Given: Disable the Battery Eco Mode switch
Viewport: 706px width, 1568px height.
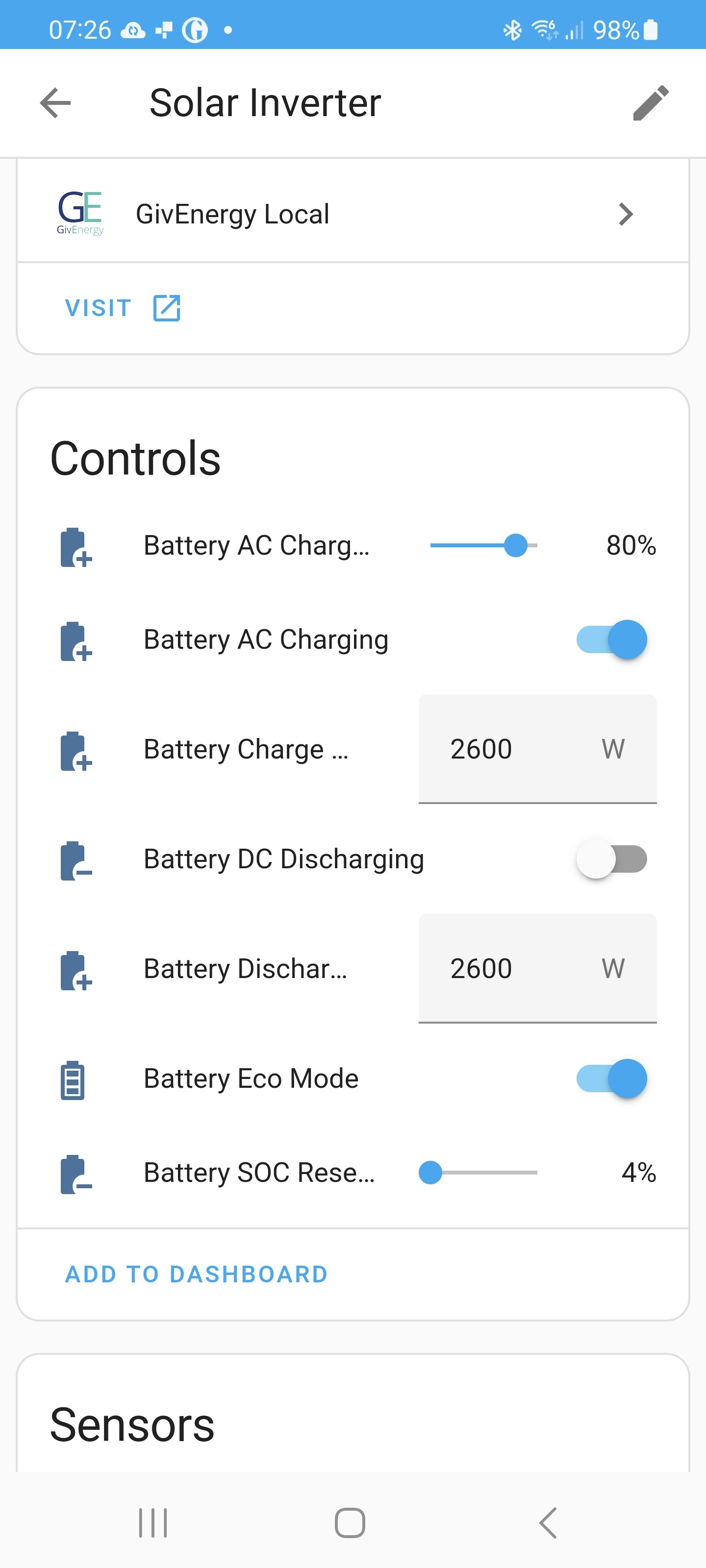Looking at the screenshot, I should click(x=611, y=1078).
